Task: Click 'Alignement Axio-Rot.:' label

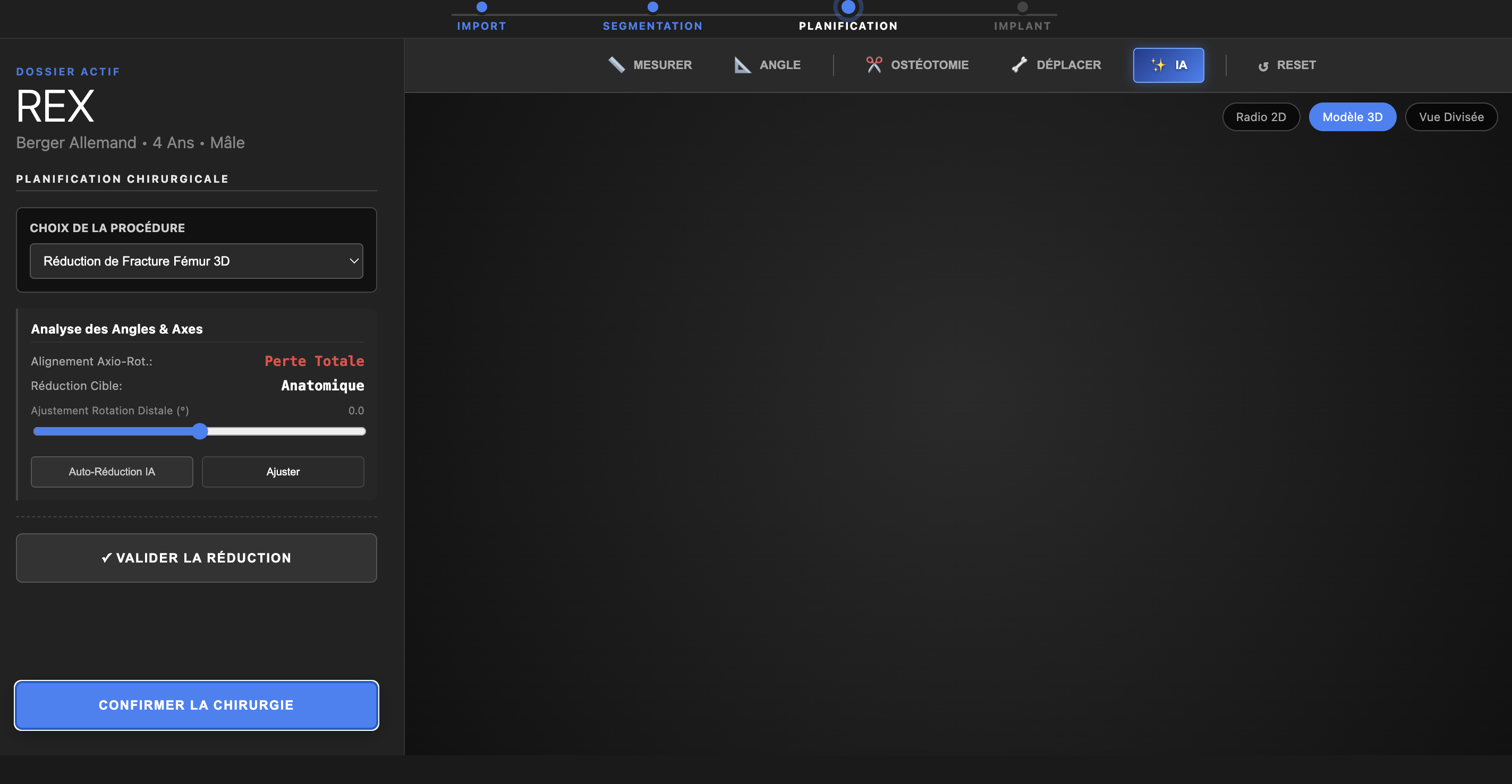Action: (91, 362)
